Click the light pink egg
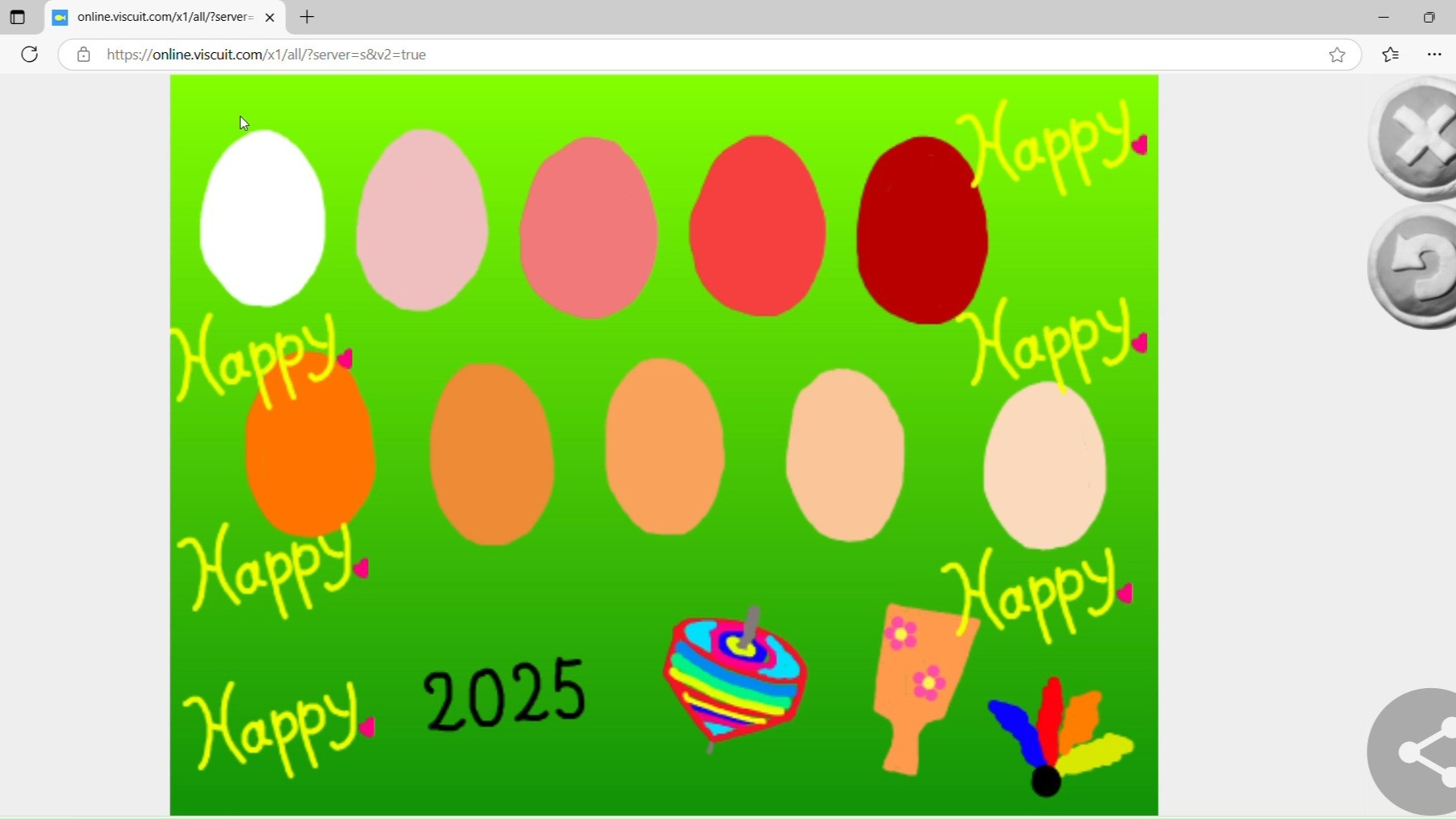The width and height of the screenshot is (1456, 819). click(x=422, y=220)
